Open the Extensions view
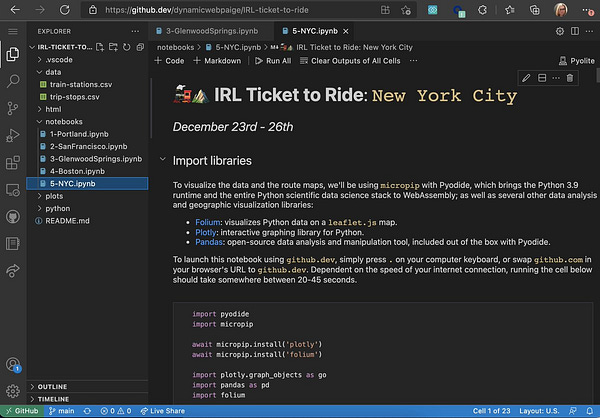Viewport: 600px width, 418px height. 13,163
